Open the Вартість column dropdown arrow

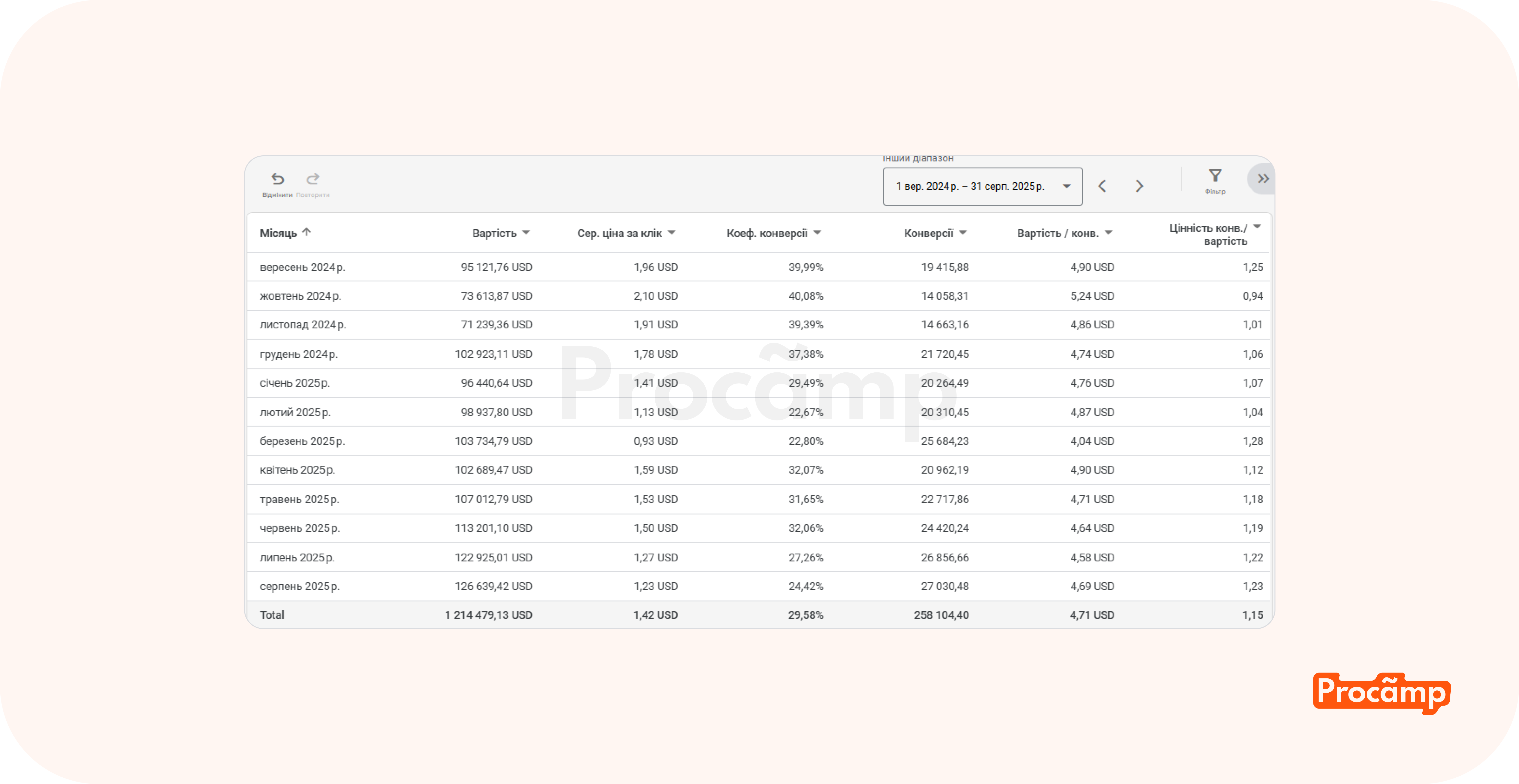[526, 233]
